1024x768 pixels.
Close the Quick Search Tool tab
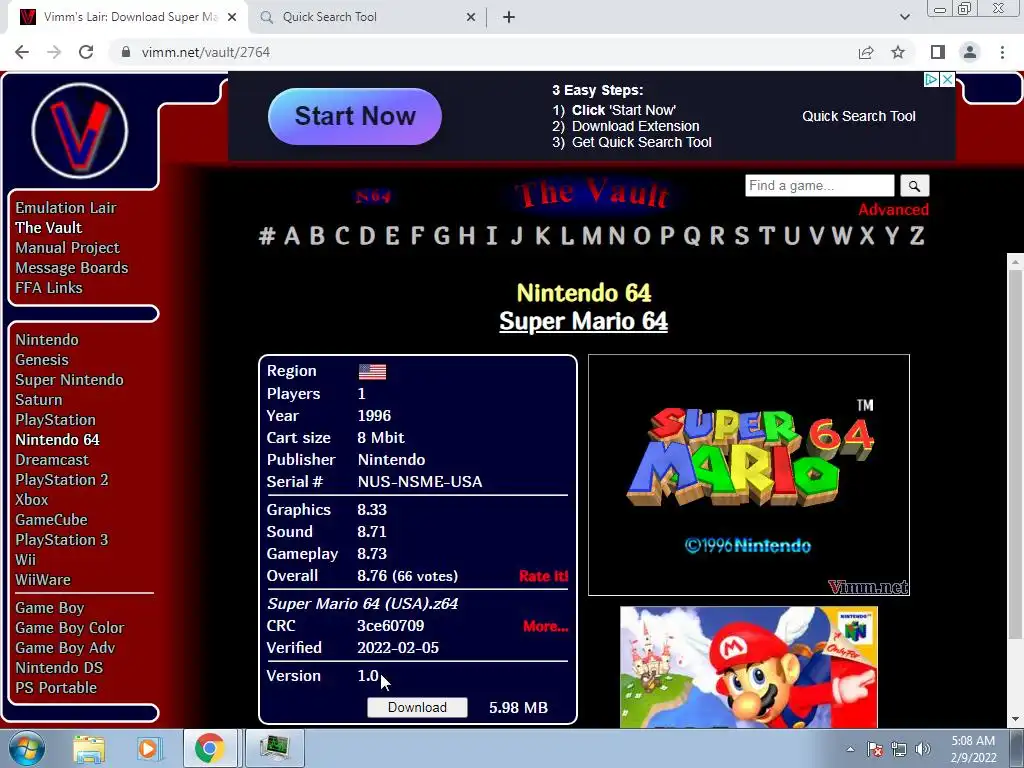471,17
